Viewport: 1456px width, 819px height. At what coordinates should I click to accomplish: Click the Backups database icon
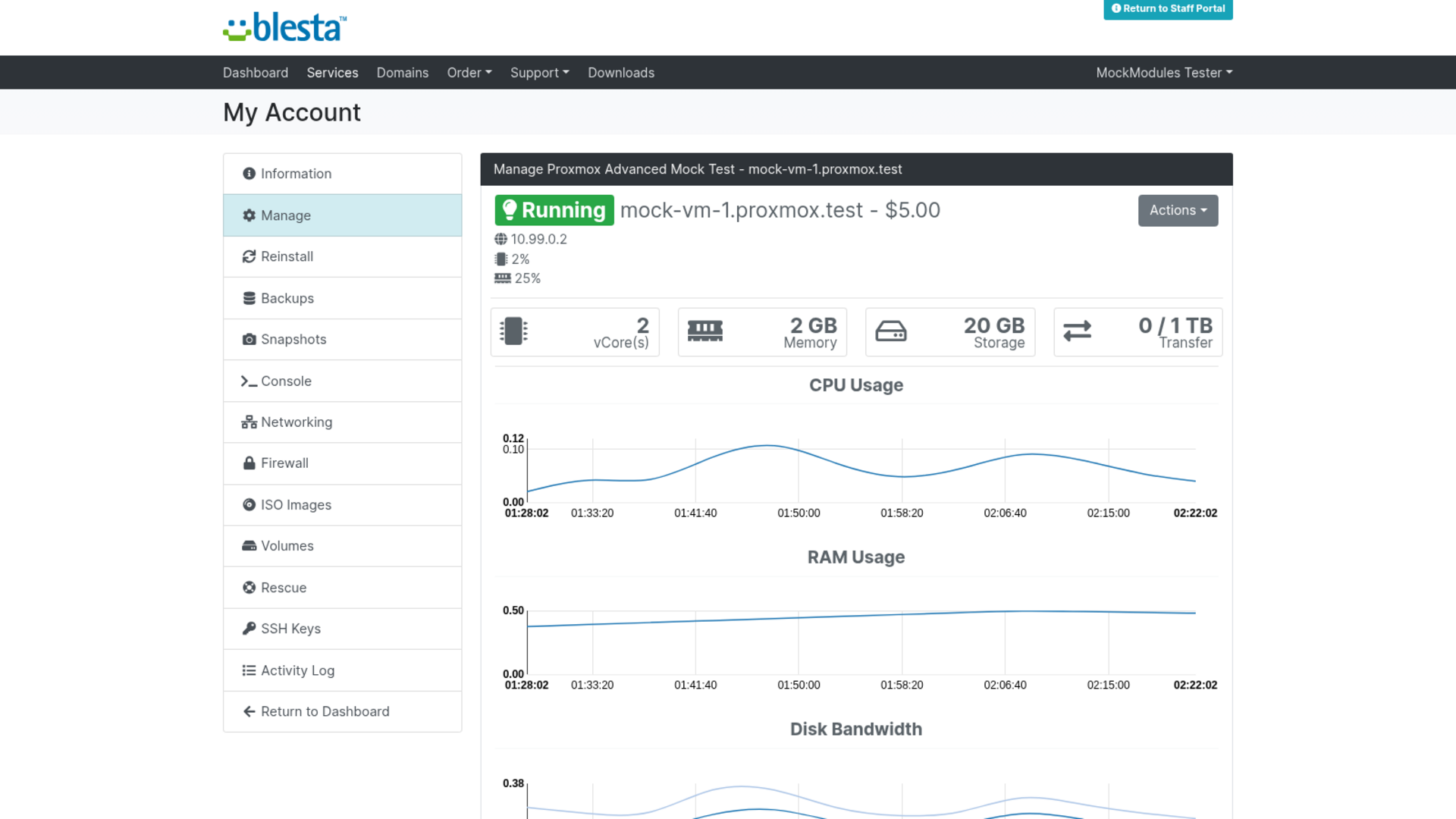click(x=249, y=298)
